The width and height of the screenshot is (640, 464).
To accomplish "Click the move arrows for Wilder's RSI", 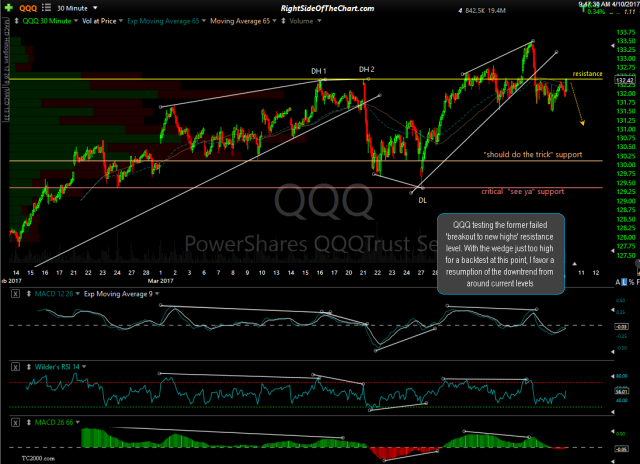I will (x=29, y=367).
